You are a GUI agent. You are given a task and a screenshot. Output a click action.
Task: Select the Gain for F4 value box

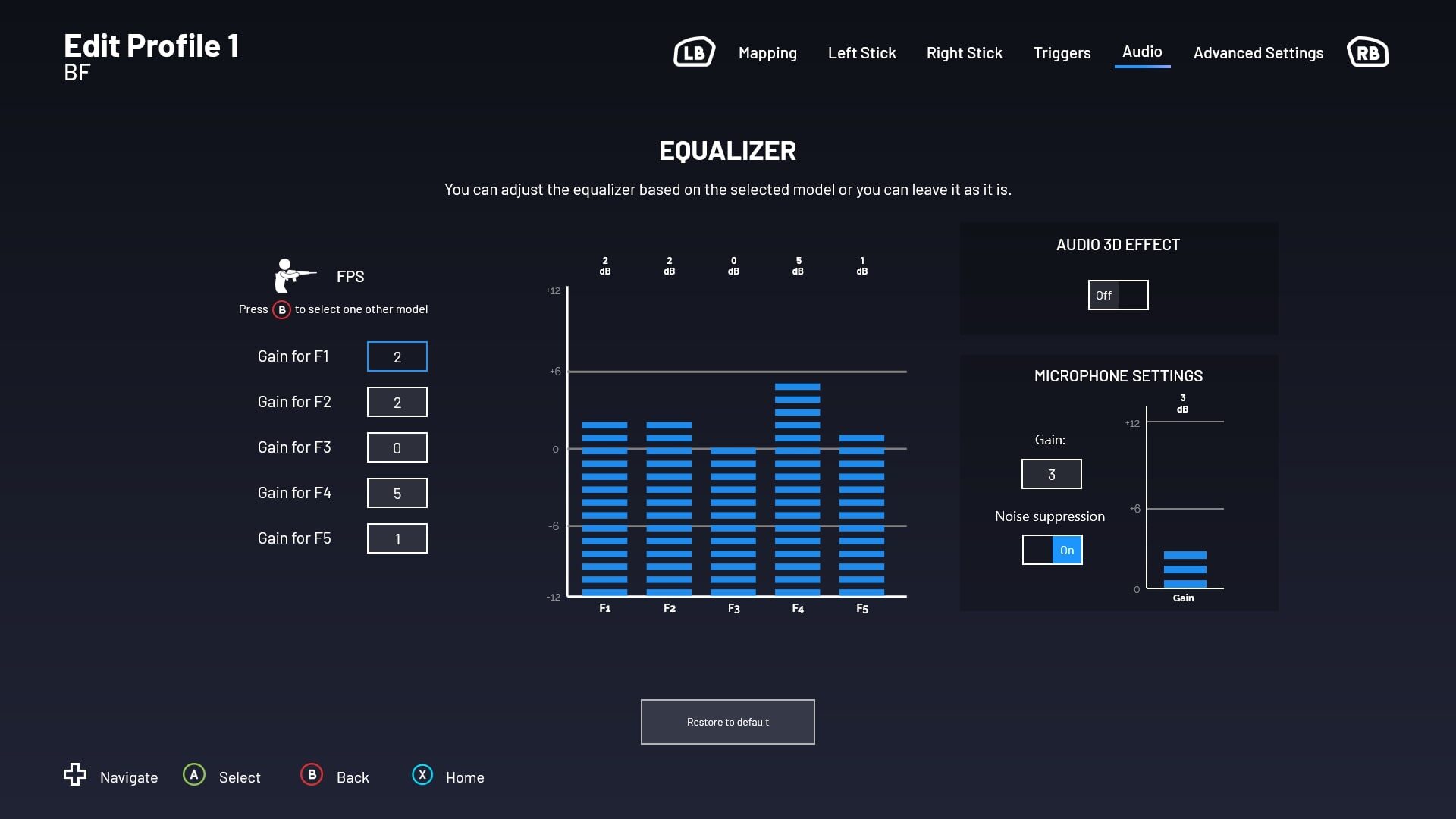click(397, 493)
